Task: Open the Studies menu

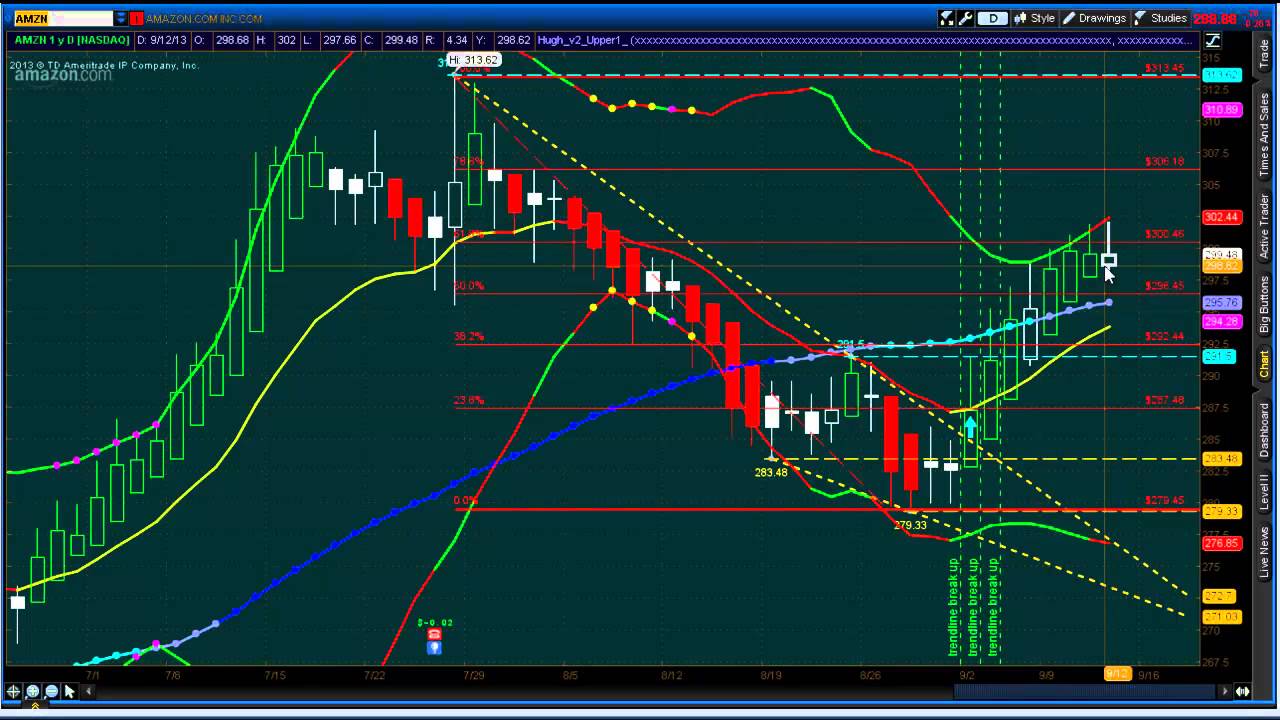Action: pos(1159,18)
